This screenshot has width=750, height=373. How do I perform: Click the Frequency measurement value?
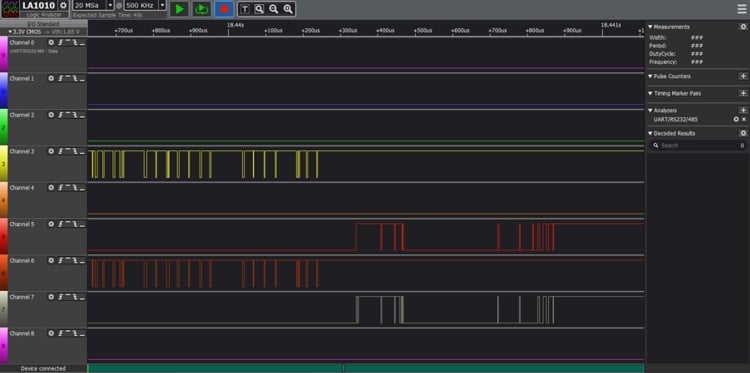click(697, 62)
